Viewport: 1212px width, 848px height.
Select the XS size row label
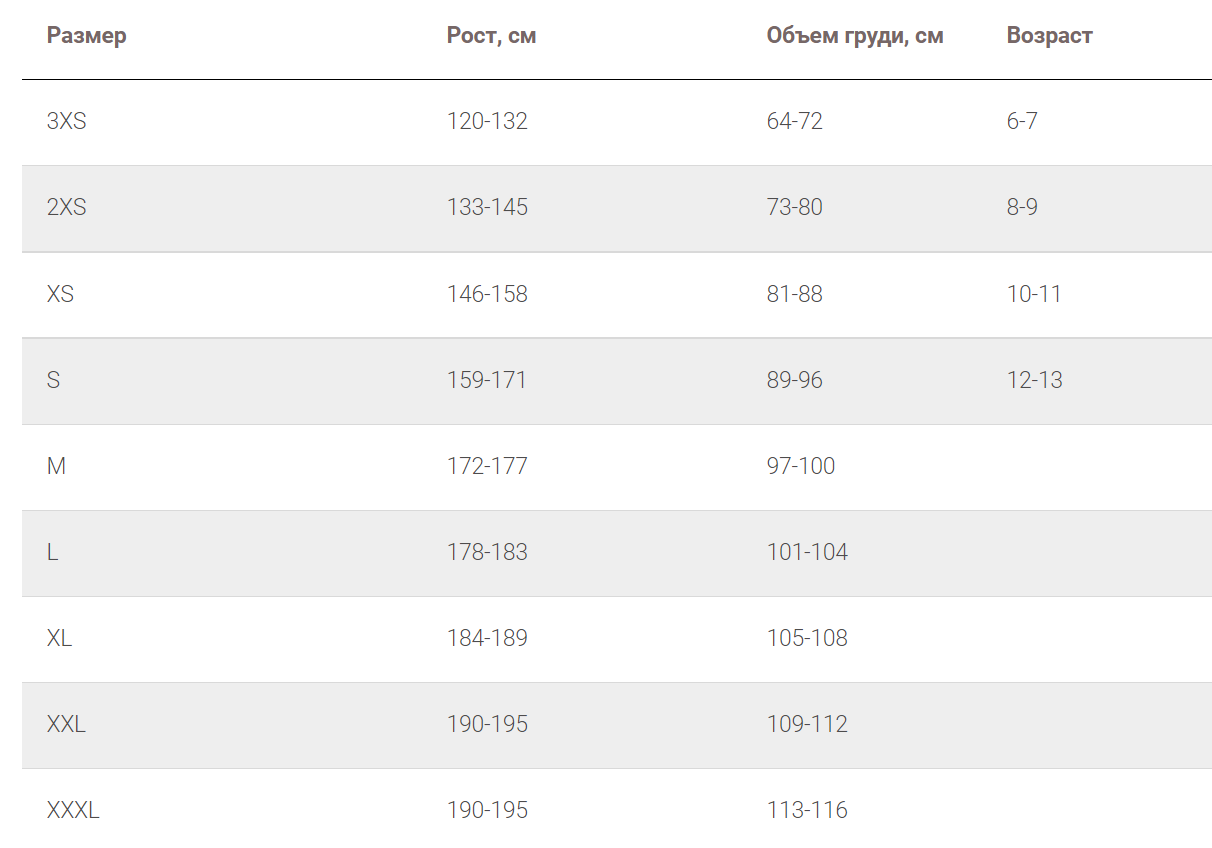pyautogui.click(x=60, y=294)
